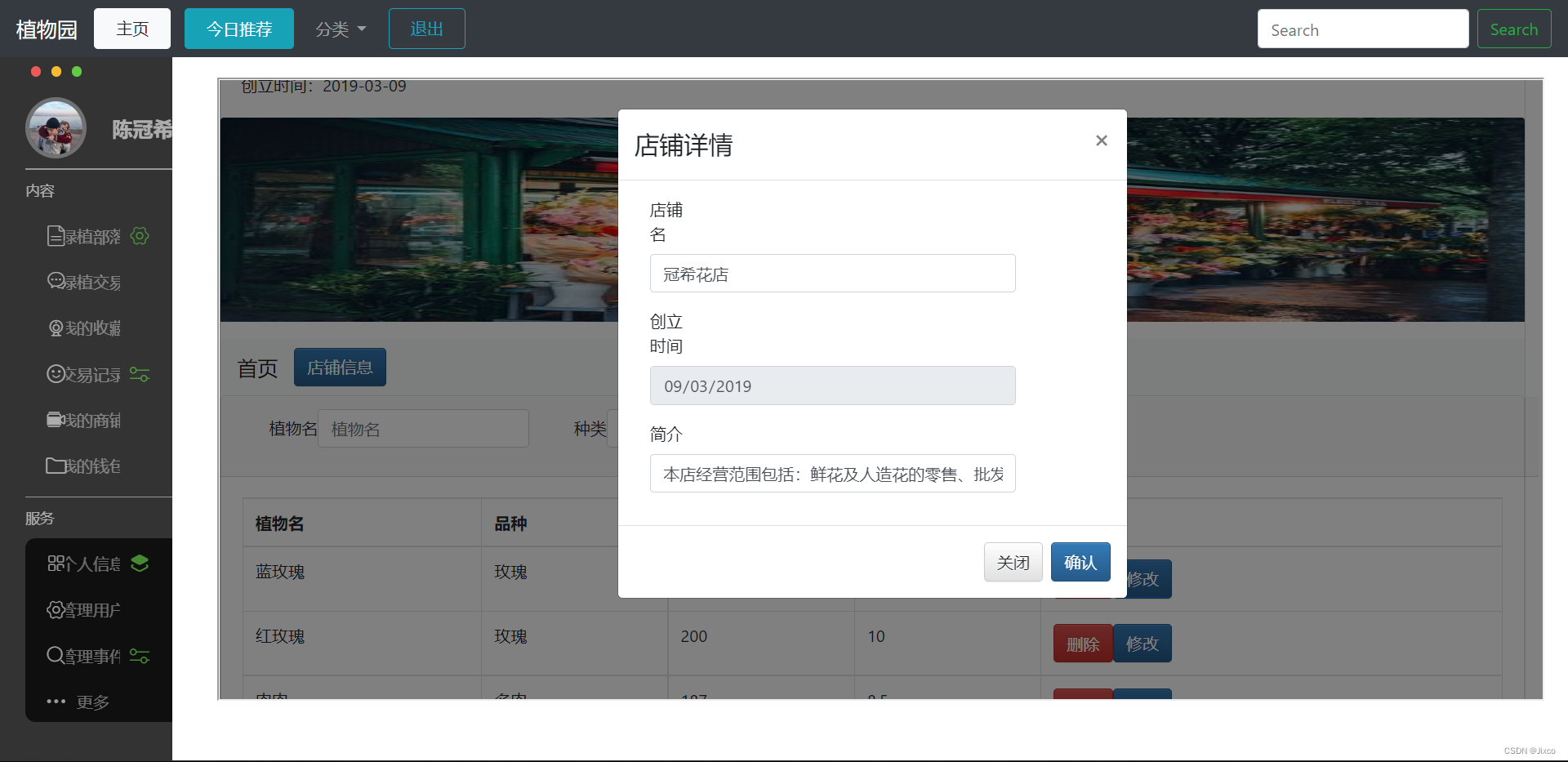The width and height of the screenshot is (1568, 762).
Task: Expand the 分类 dropdown in top navigation
Action: [x=340, y=29]
